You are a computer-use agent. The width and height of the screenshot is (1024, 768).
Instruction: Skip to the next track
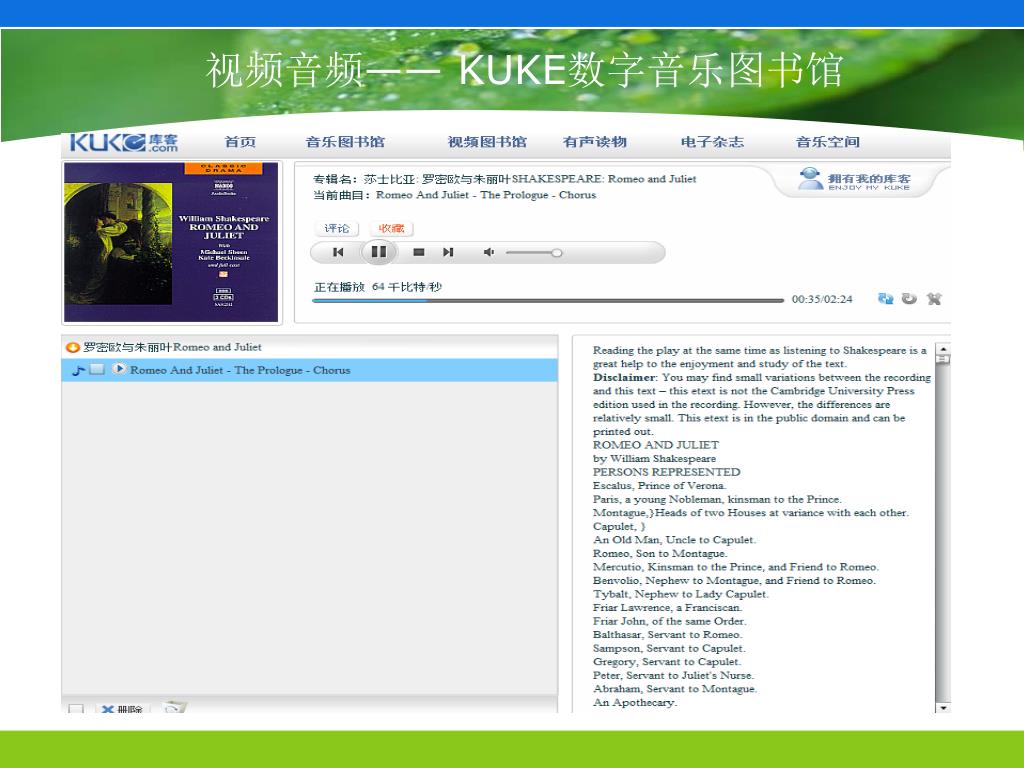(x=448, y=252)
